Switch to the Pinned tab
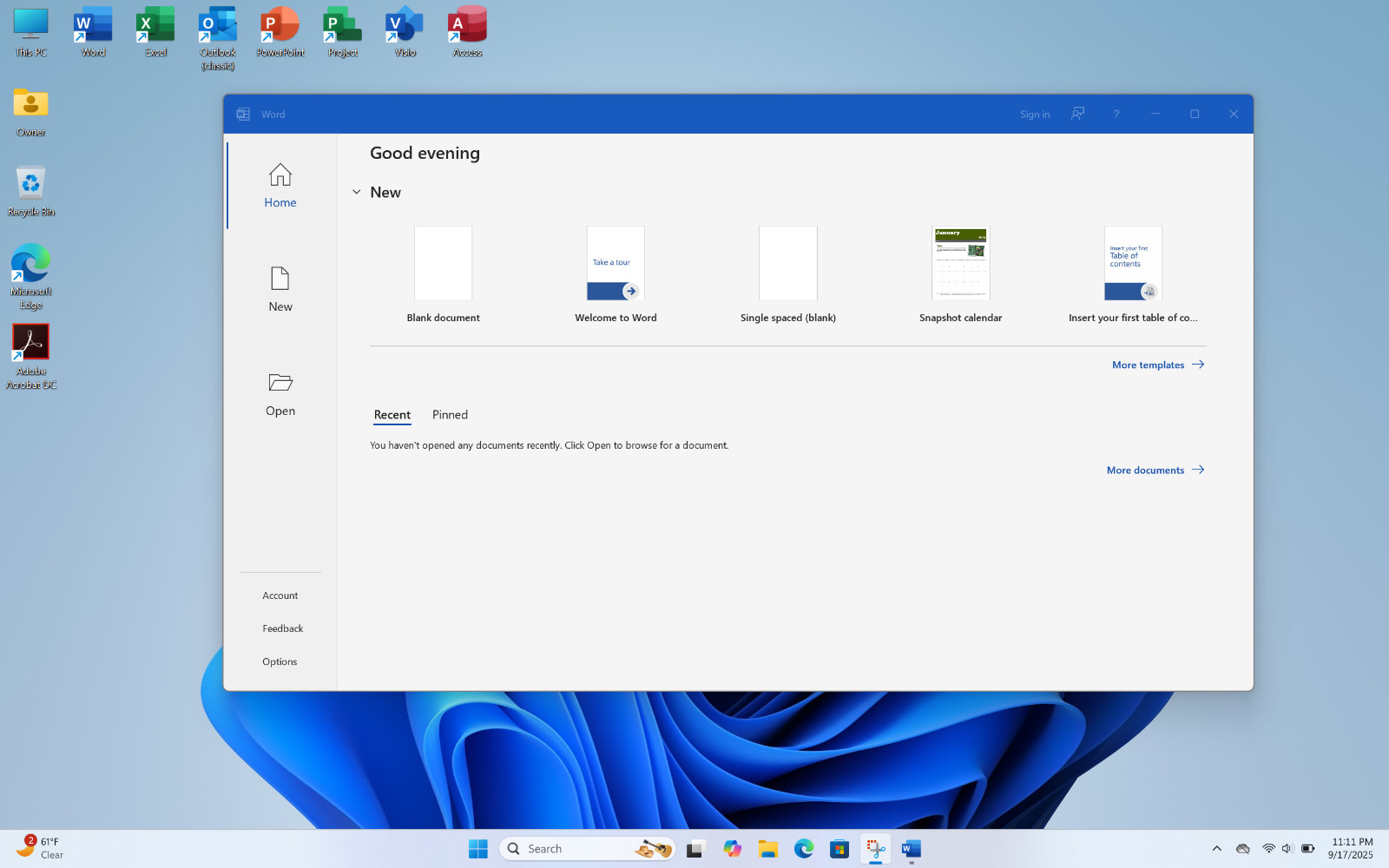 point(450,415)
